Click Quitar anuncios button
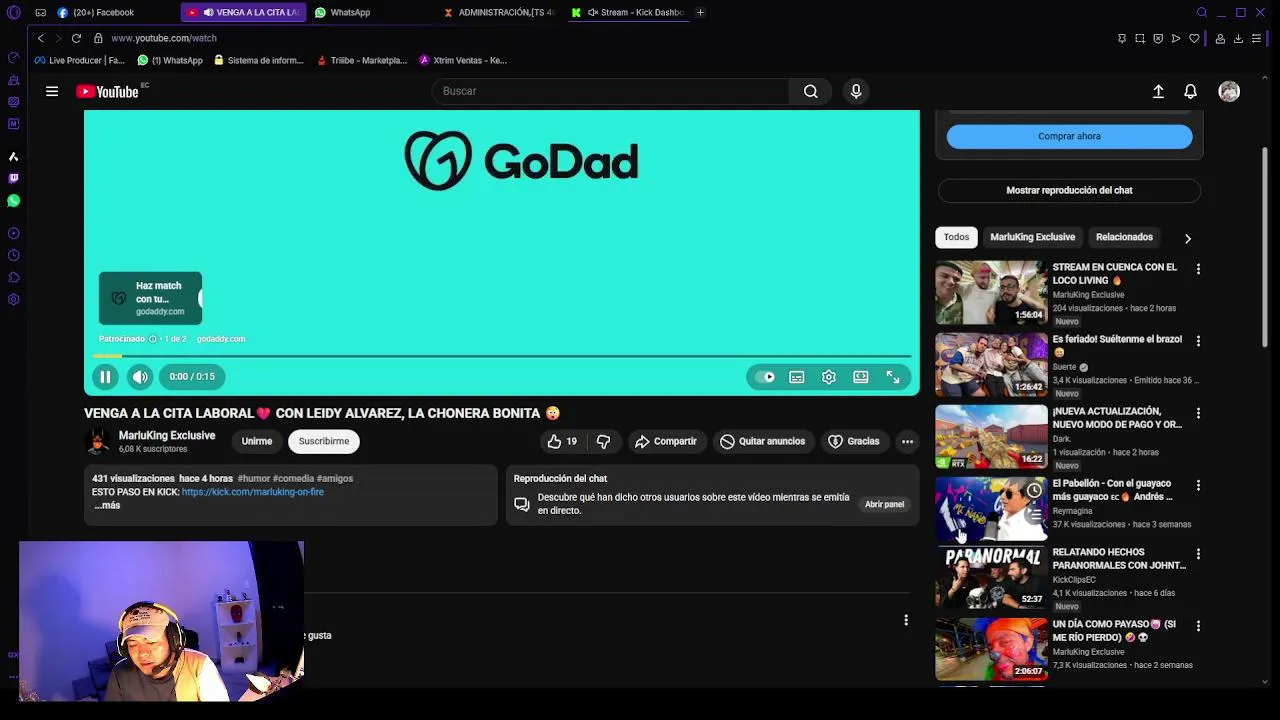 coord(763,441)
